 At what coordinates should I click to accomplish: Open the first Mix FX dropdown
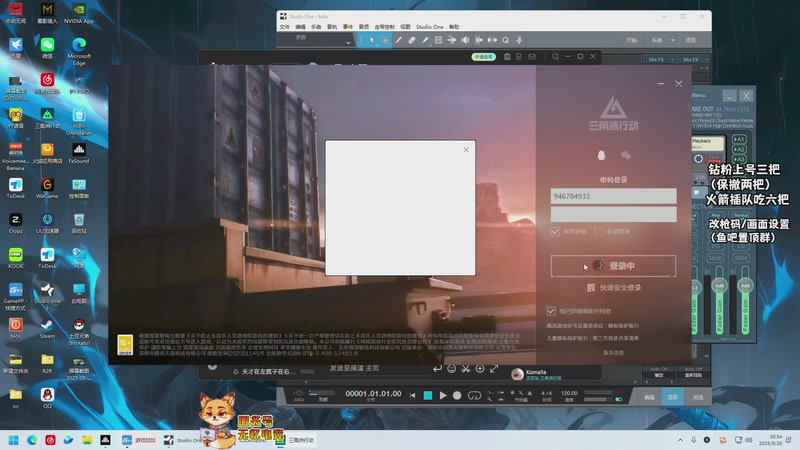pos(672,60)
